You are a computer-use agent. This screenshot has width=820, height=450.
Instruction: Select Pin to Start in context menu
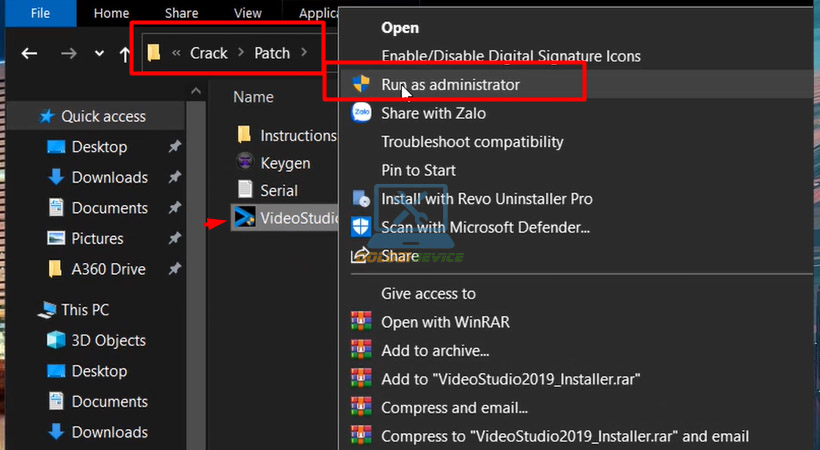[418, 170]
